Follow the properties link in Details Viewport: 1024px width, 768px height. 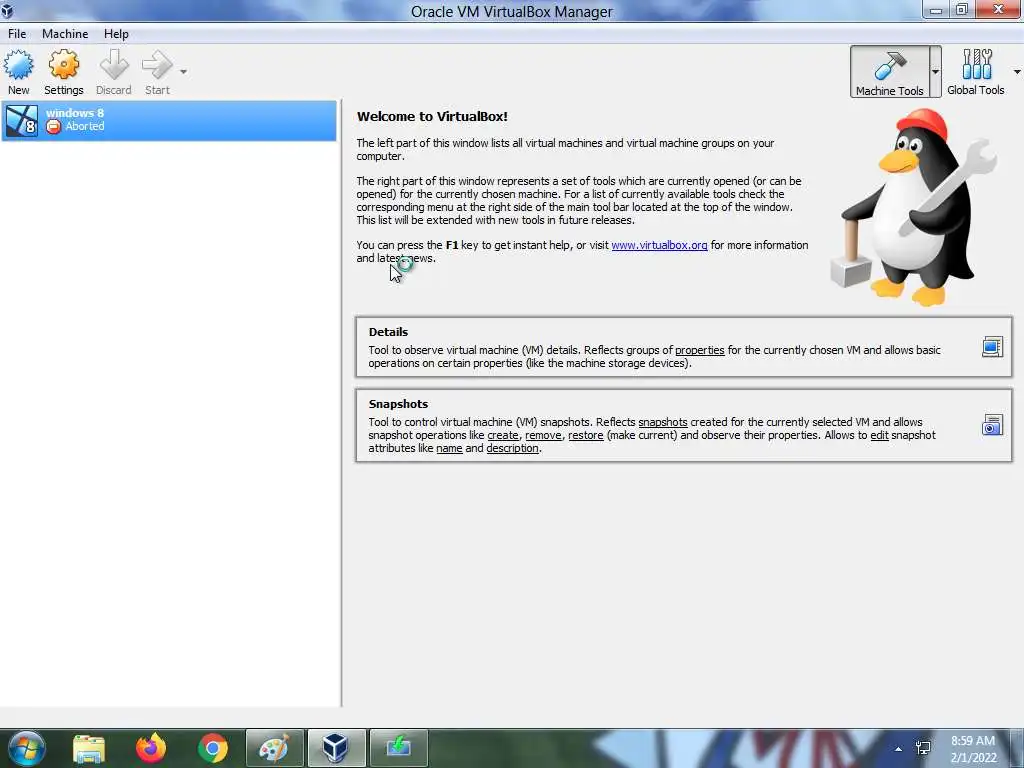(699, 350)
